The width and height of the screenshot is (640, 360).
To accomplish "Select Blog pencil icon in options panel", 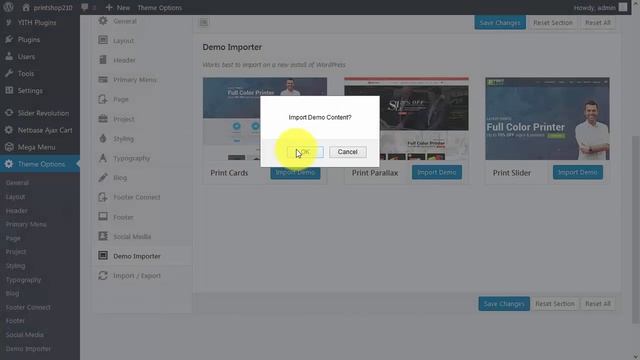I will pos(103,177).
